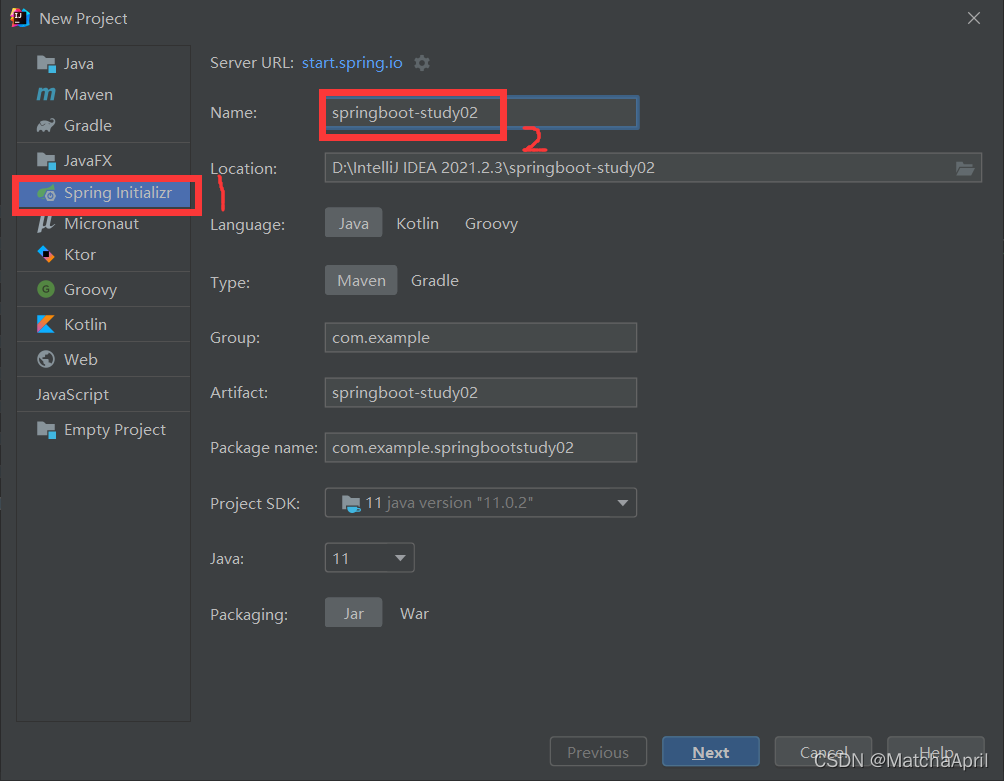Screen dimensions: 1004x781
Task: Click the Location path field
Action: click(x=653, y=168)
